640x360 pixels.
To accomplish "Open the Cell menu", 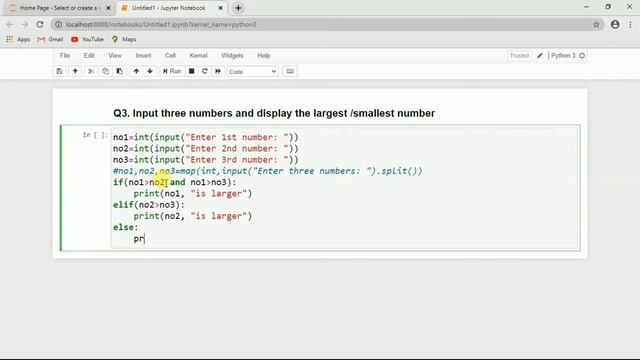I will click(x=170, y=56).
